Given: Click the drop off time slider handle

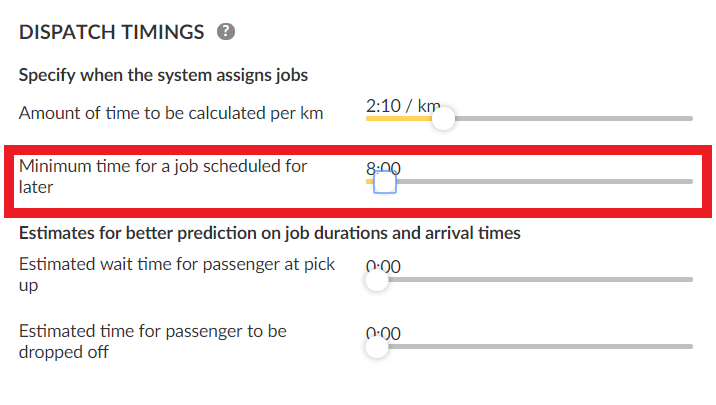Looking at the screenshot, I should coord(377,347).
